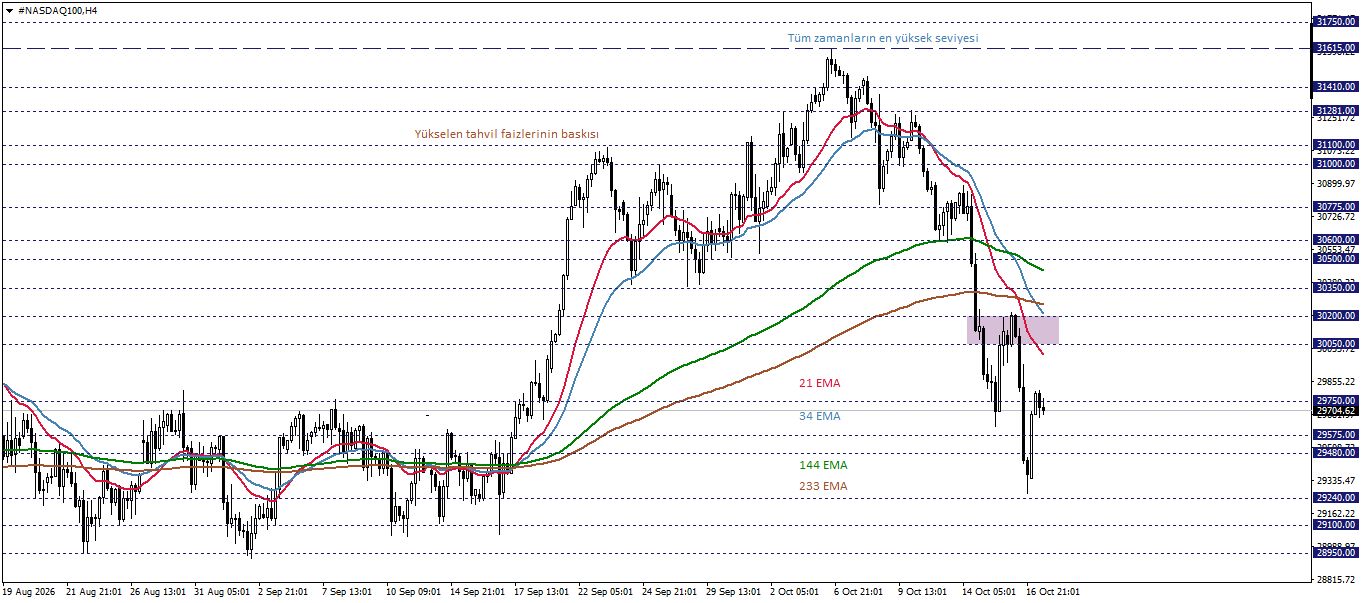Click the 31 Aug 05:01 time label
Image resolution: width=1362 pixels, height=603 pixels.
click(x=222, y=592)
